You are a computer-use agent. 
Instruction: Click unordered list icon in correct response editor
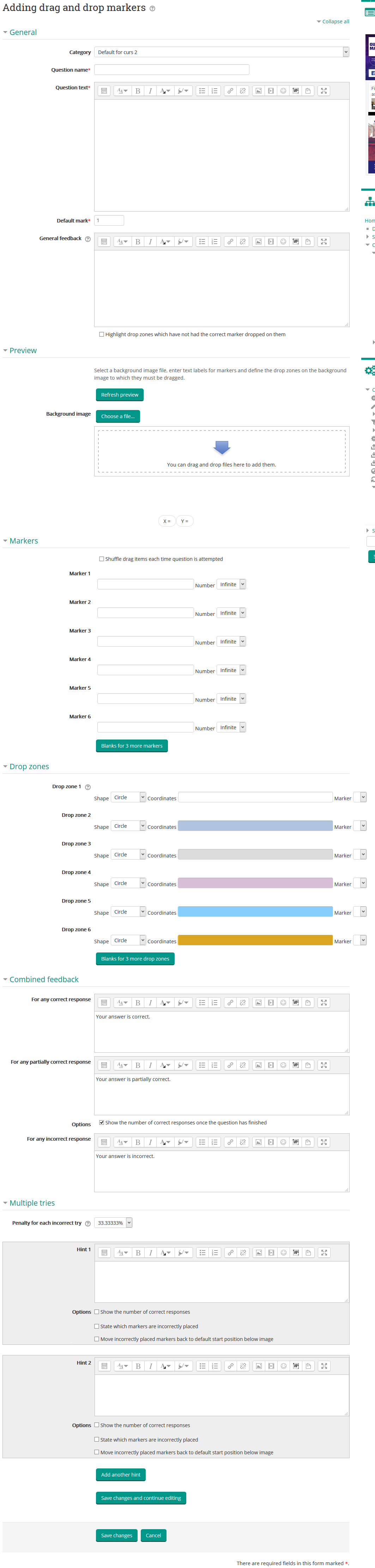point(202,1003)
